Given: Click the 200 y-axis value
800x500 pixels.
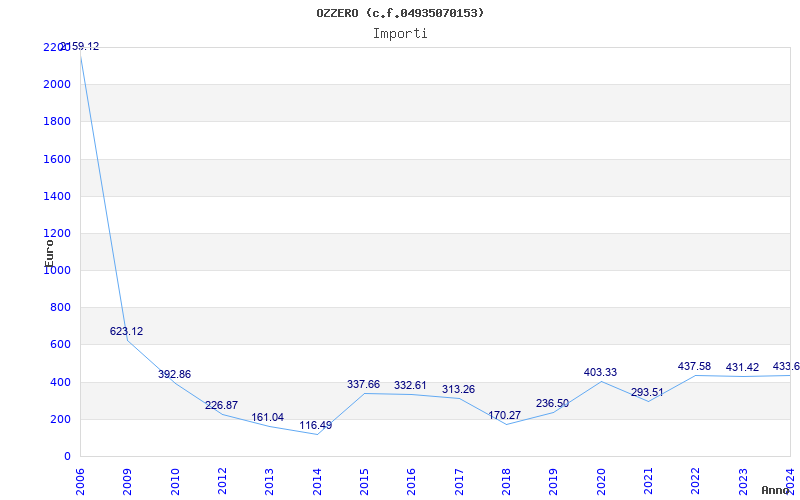Looking at the screenshot, I should coord(60,419).
